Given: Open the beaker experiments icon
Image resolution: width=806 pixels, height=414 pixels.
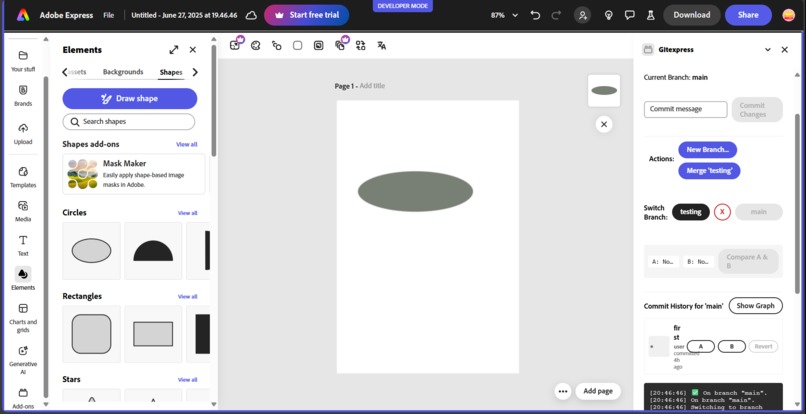Looking at the screenshot, I should point(651,15).
